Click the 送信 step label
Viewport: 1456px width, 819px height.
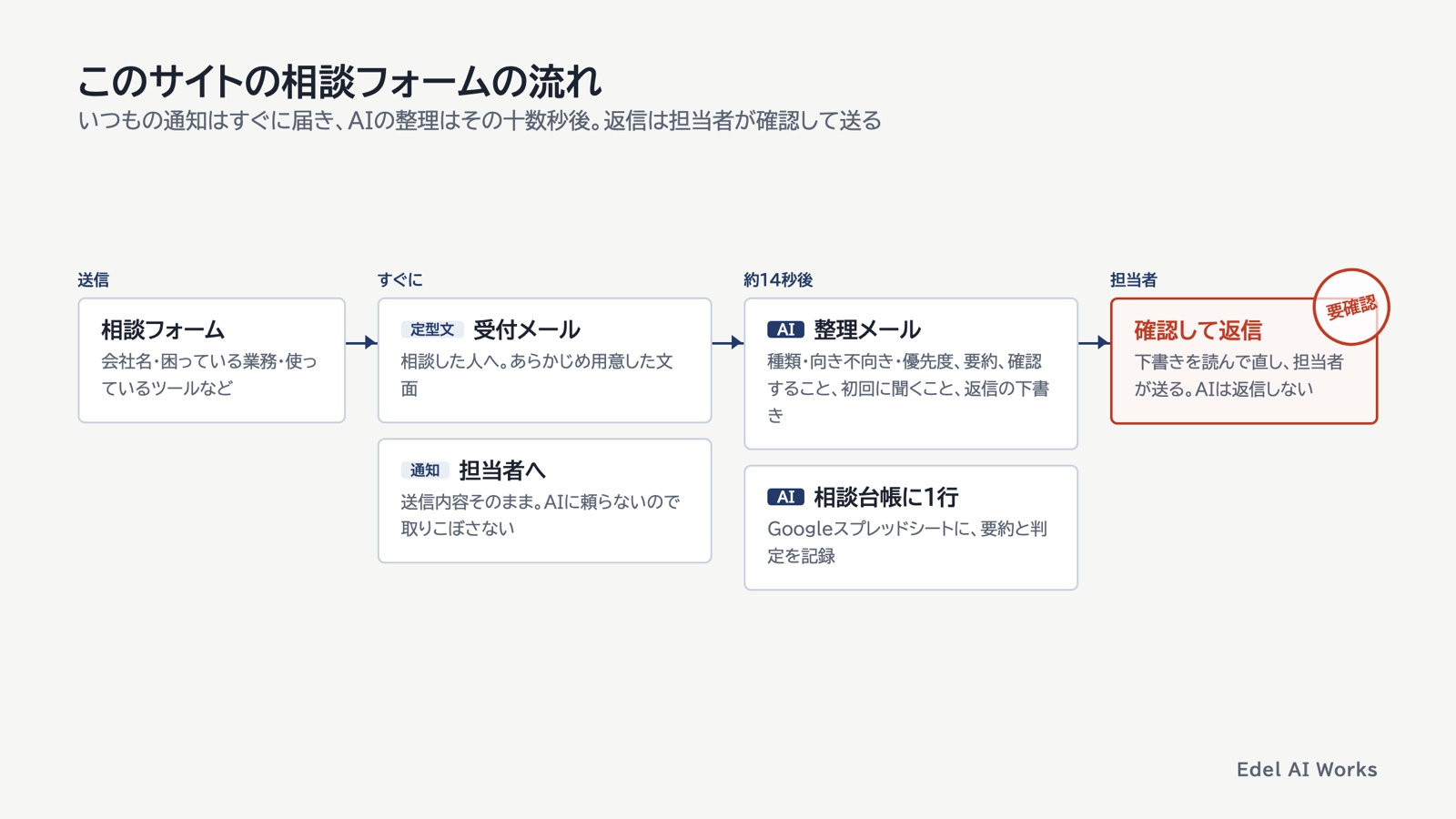[94, 279]
